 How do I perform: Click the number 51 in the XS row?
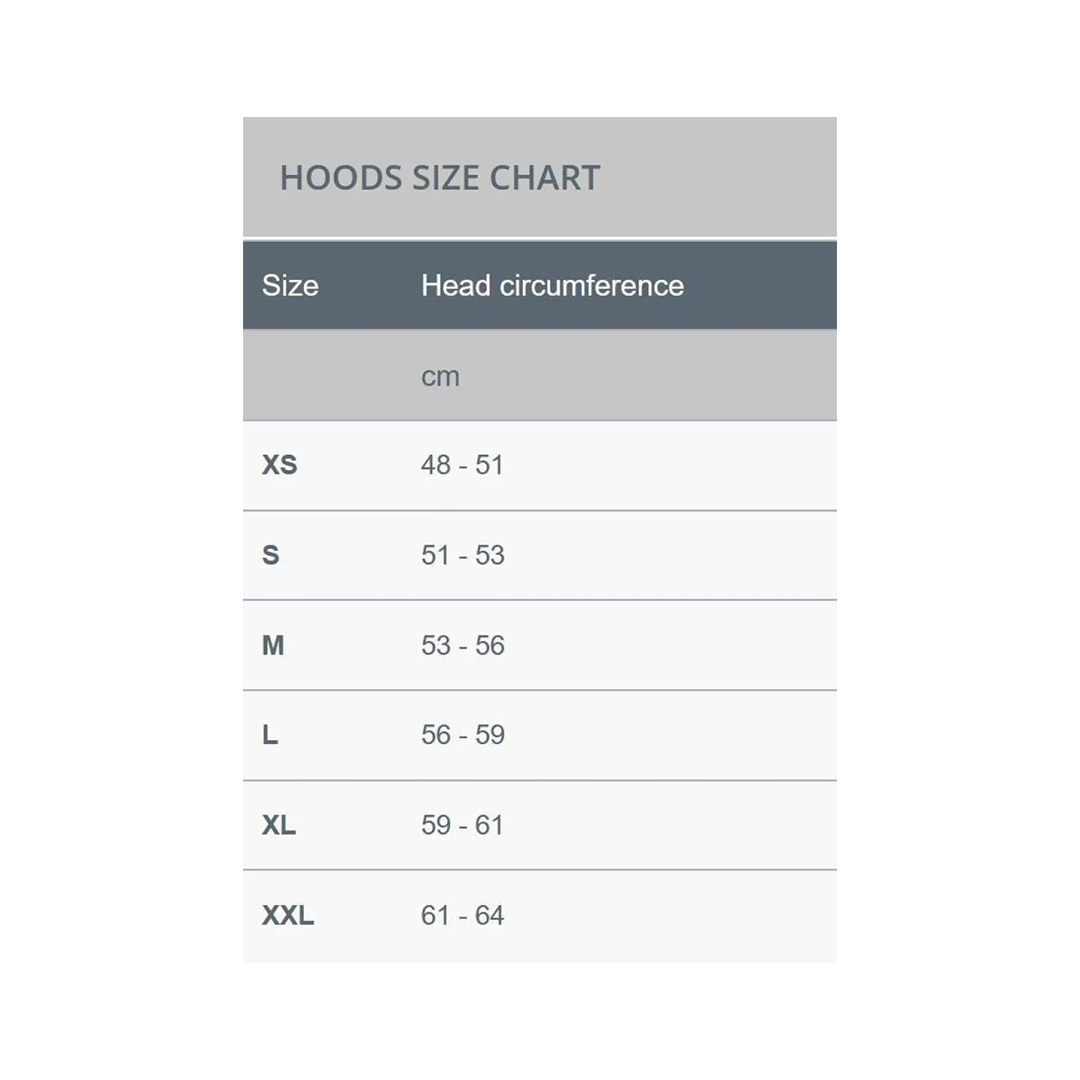489,466
